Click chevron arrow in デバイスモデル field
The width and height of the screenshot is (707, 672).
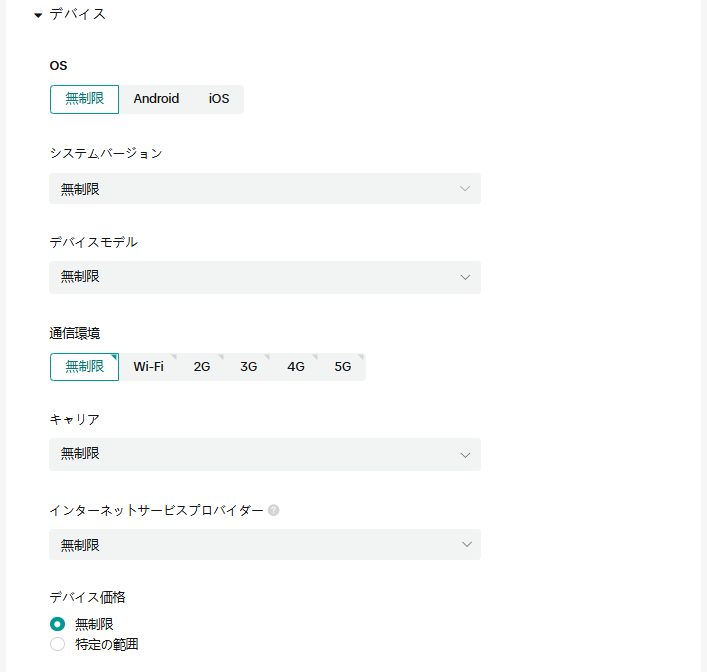[x=465, y=277]
